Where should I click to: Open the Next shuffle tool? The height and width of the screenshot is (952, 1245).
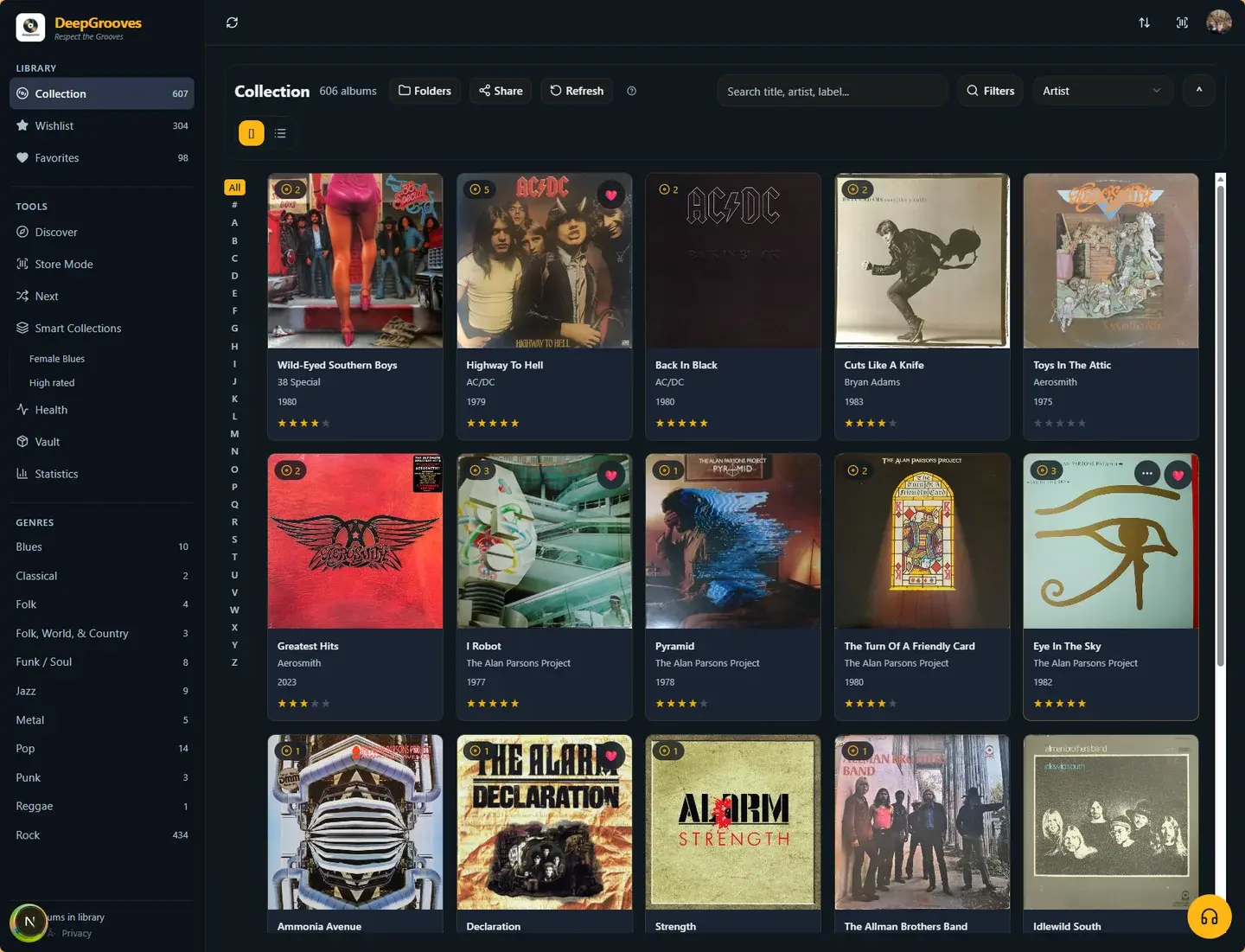click(x=102, y=296)
